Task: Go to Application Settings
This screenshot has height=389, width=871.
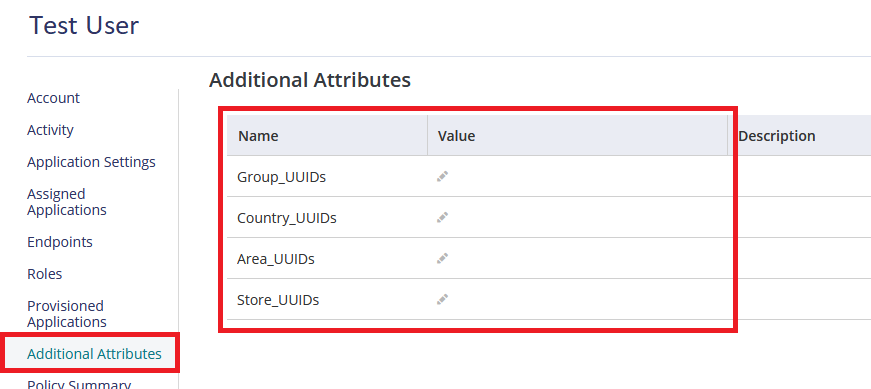Action: (91, 162)
